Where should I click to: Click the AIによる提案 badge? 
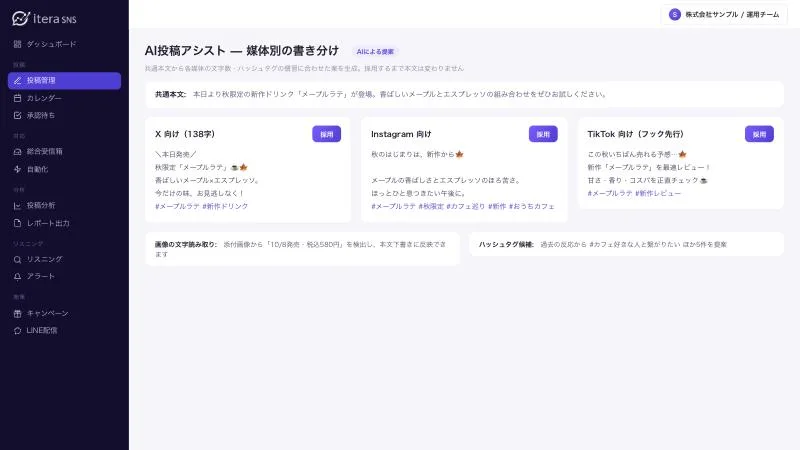click(375, 52)
